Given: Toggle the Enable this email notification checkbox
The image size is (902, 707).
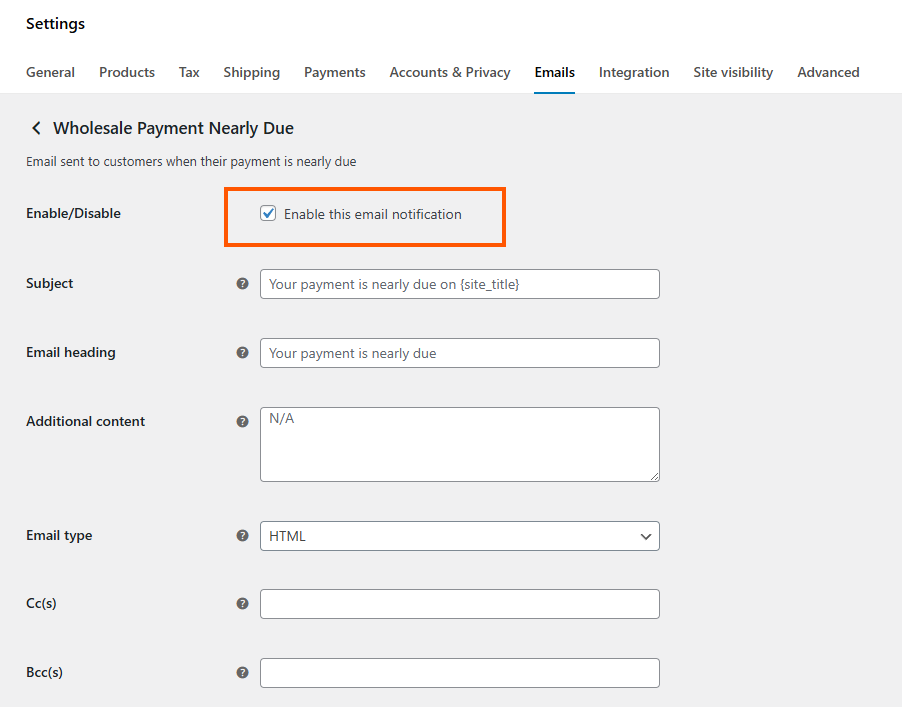Looking at the screenshot, I should 268,213.
